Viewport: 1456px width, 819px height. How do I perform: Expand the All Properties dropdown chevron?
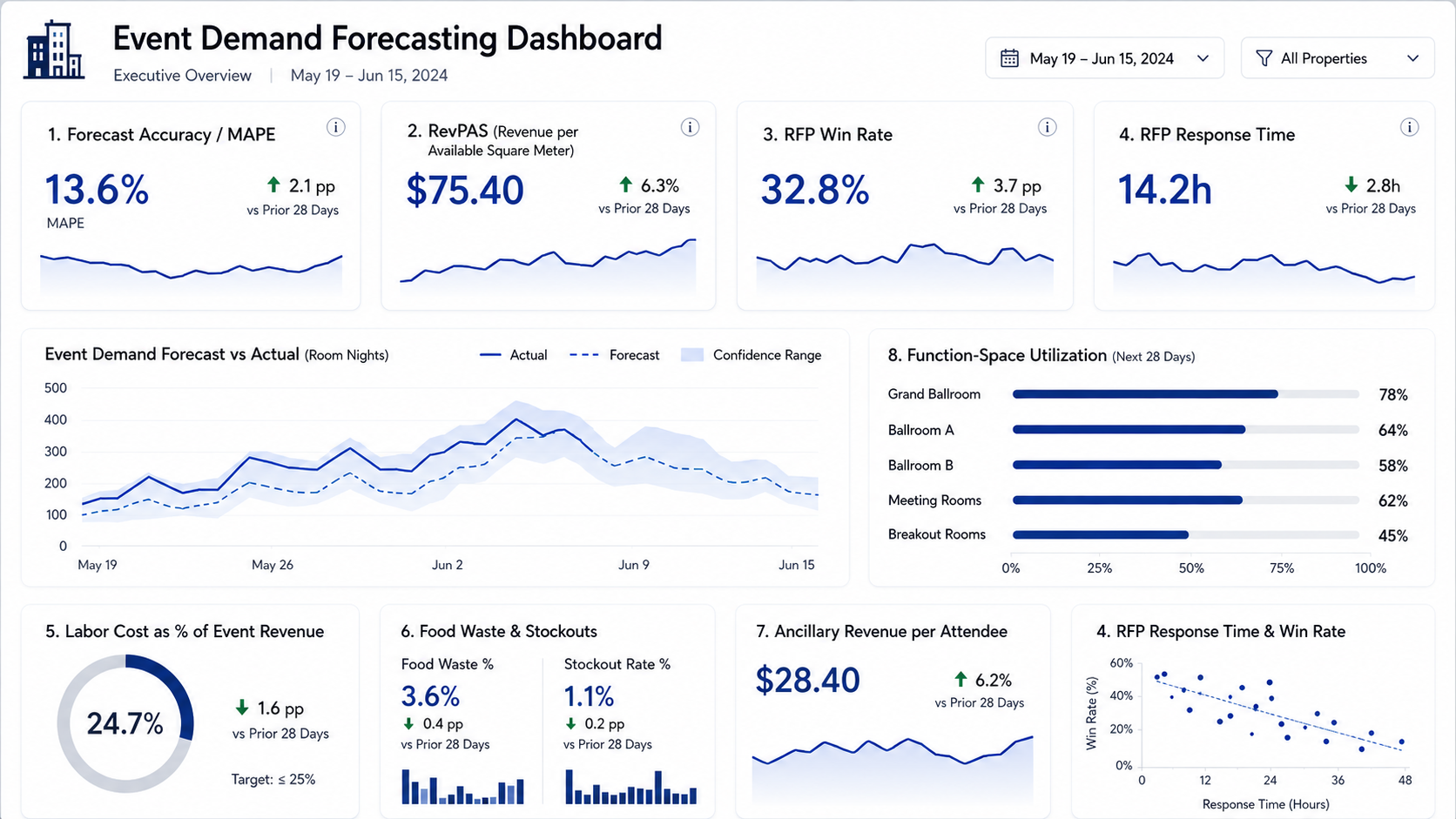point(1412,58)
